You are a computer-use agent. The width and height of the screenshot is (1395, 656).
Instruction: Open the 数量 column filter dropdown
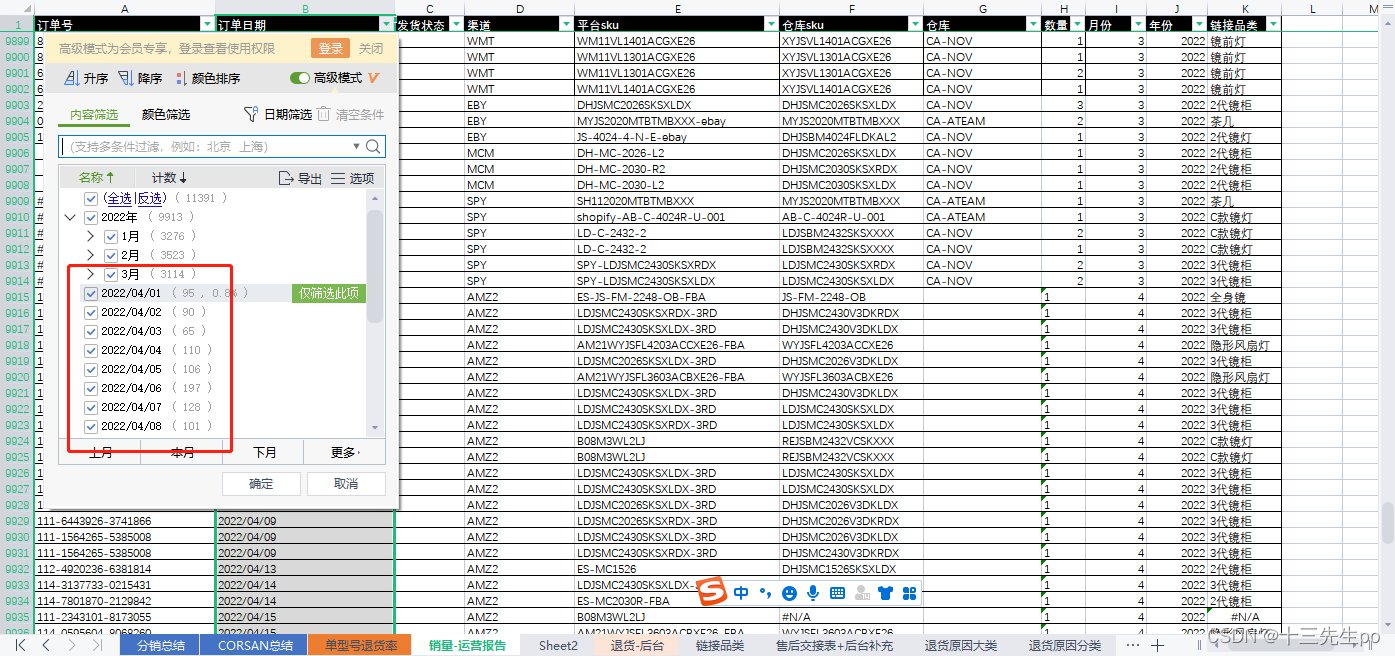click(1077, 24)
